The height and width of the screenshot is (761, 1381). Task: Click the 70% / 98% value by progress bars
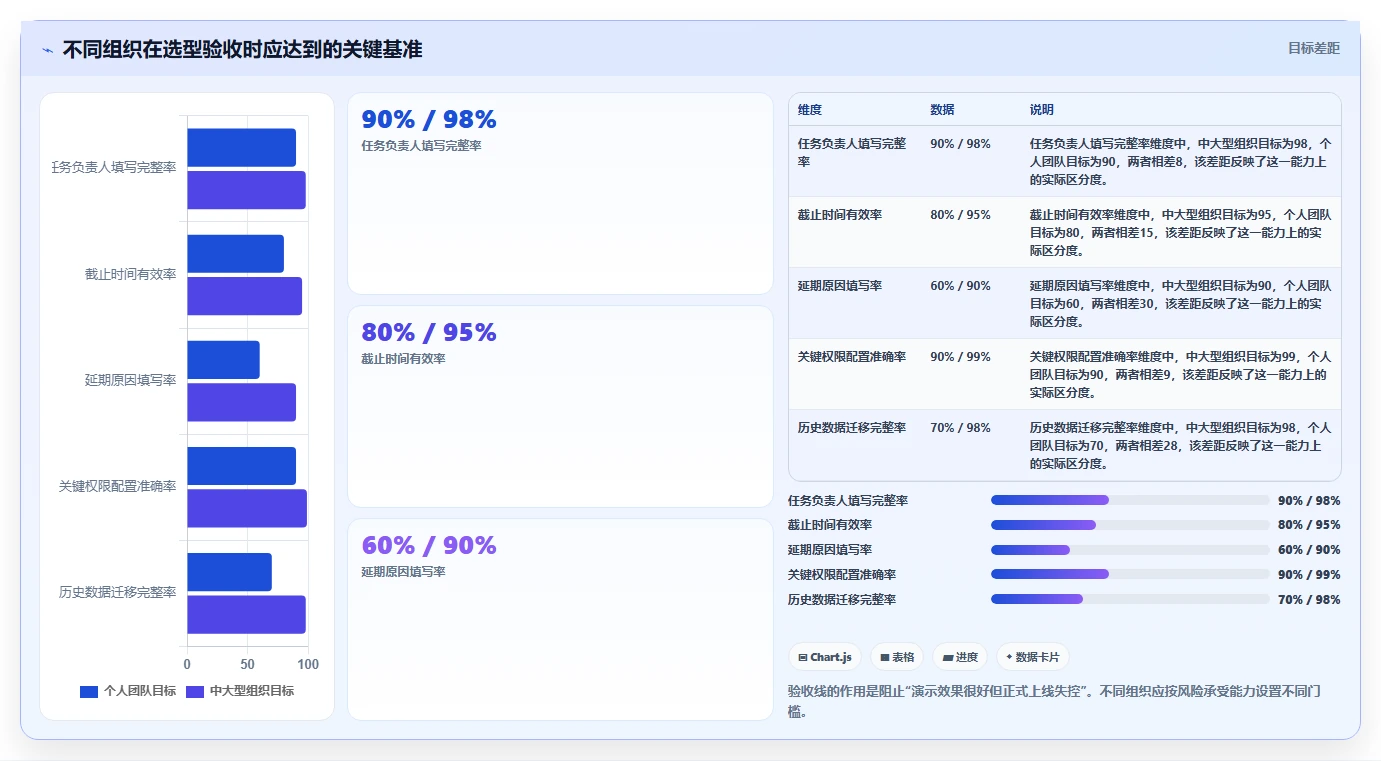click(1309, 600)
